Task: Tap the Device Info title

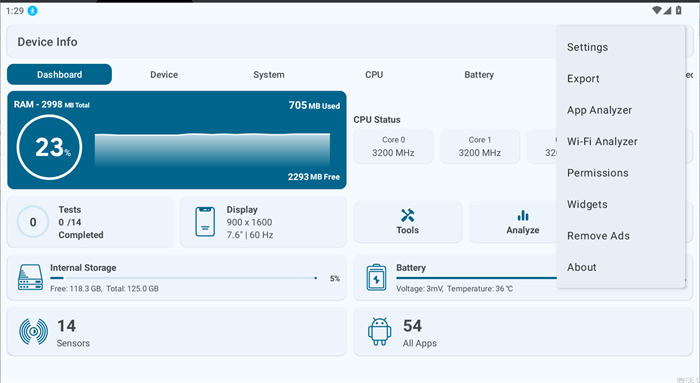Action: click(47, 42)
